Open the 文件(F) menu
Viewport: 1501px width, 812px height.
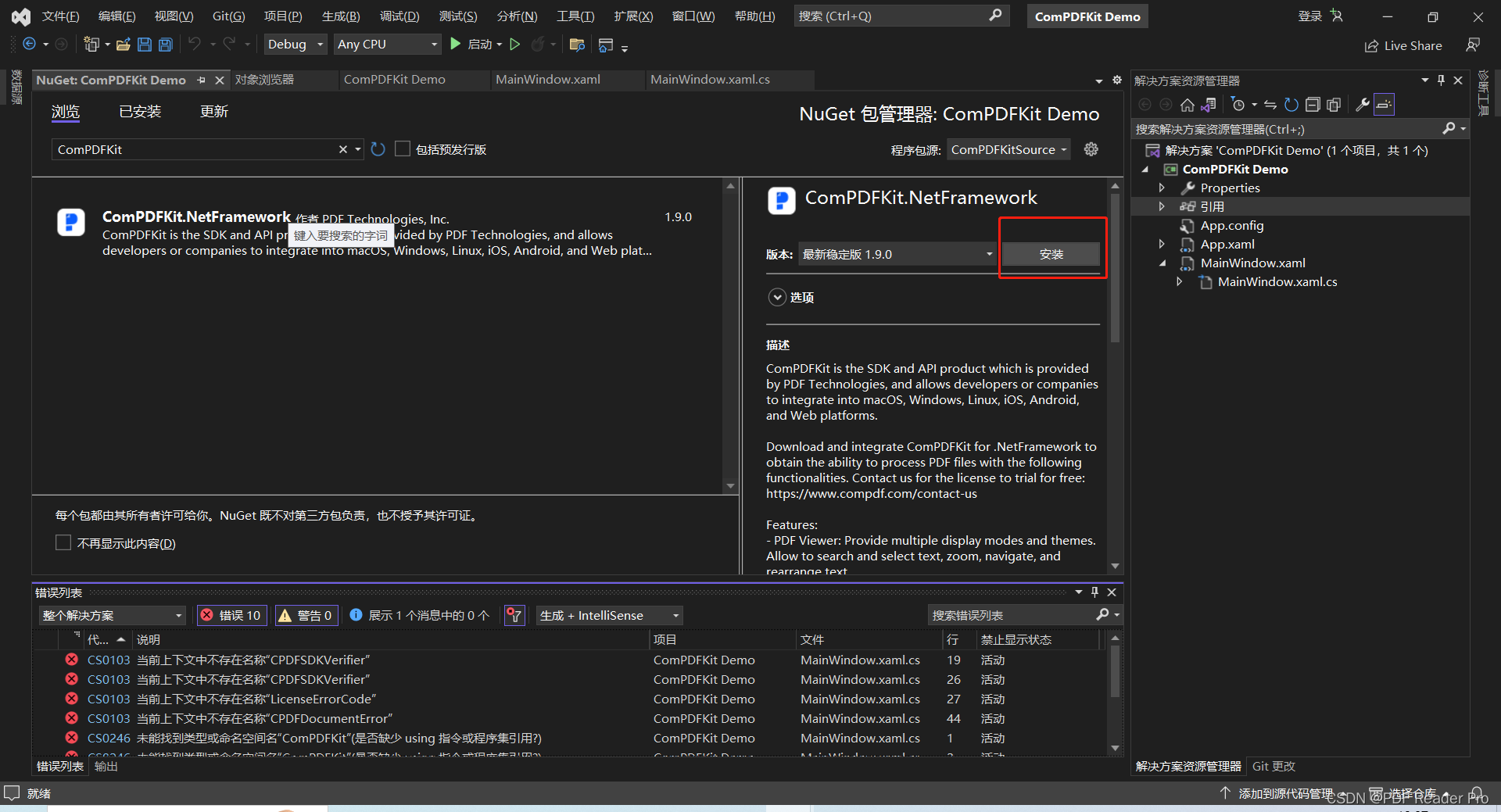point(60,16)
